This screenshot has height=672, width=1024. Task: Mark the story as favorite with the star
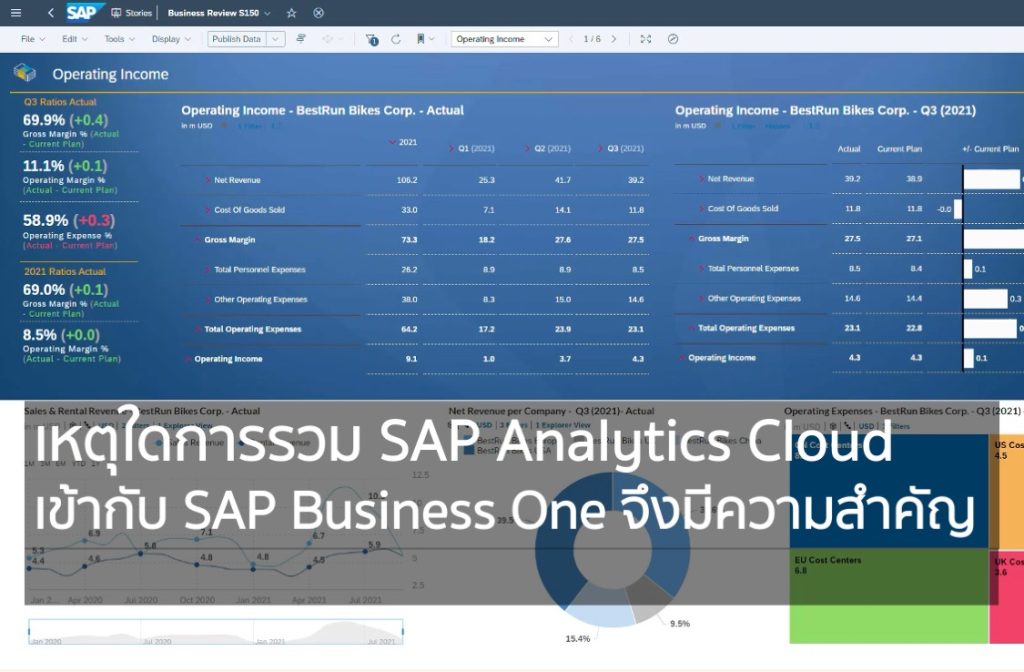pos(292,12)
